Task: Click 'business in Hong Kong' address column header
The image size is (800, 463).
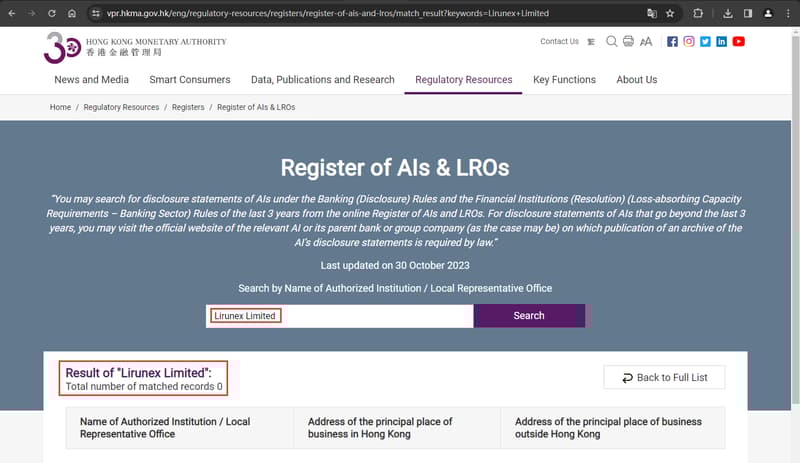Action: [397, 428]
